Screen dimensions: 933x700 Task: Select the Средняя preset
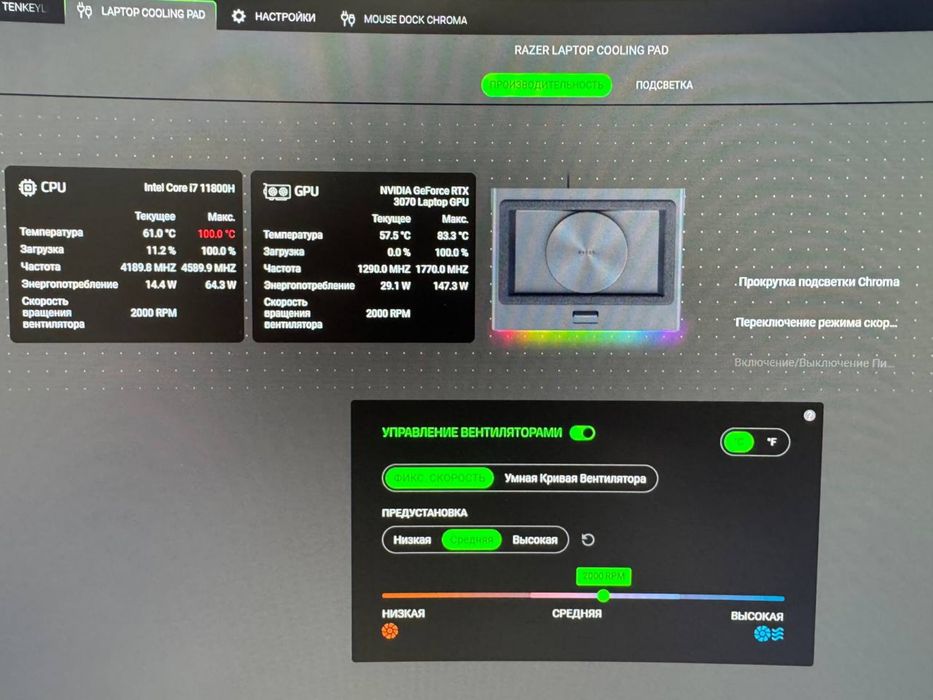click(x=471, y=540)
